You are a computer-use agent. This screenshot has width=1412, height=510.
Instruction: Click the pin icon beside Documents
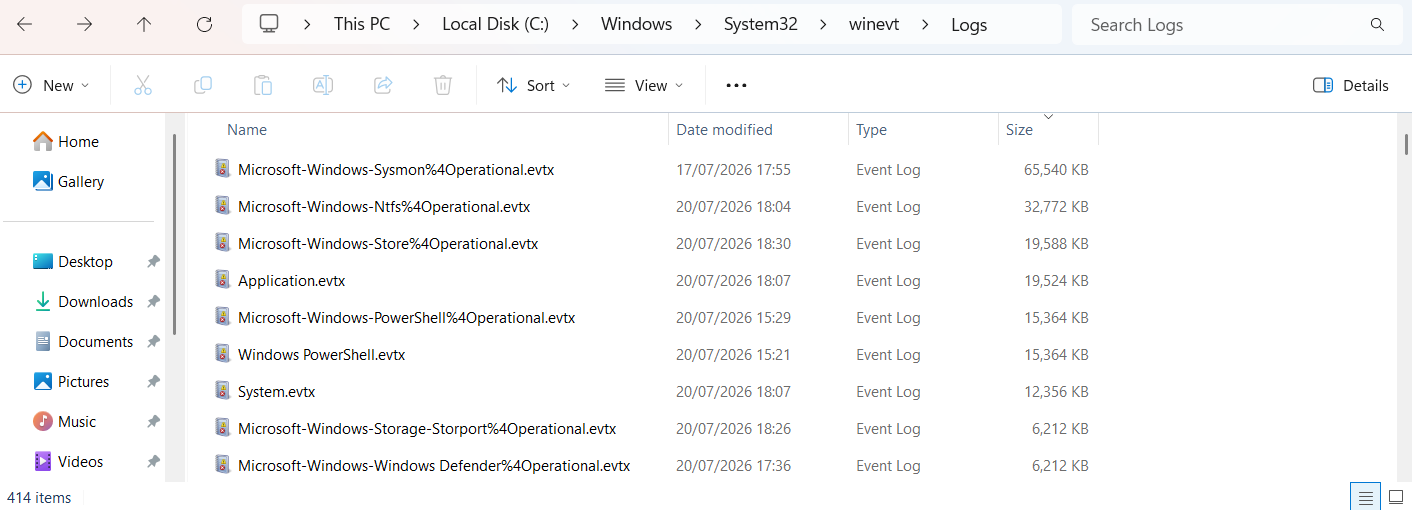[153, 342]
